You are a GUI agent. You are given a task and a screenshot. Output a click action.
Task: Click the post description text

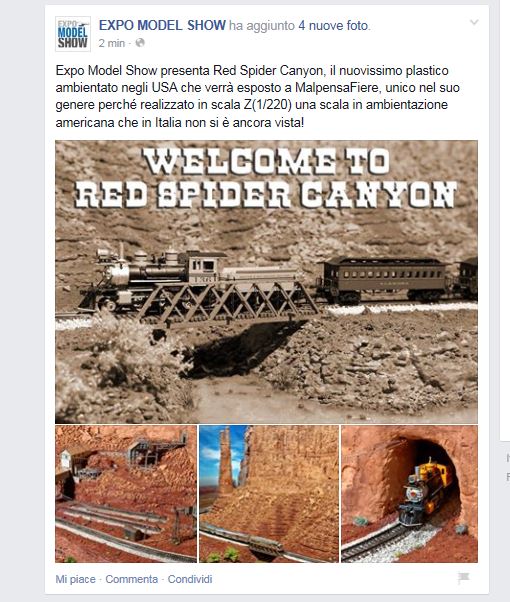coord(257,96)
